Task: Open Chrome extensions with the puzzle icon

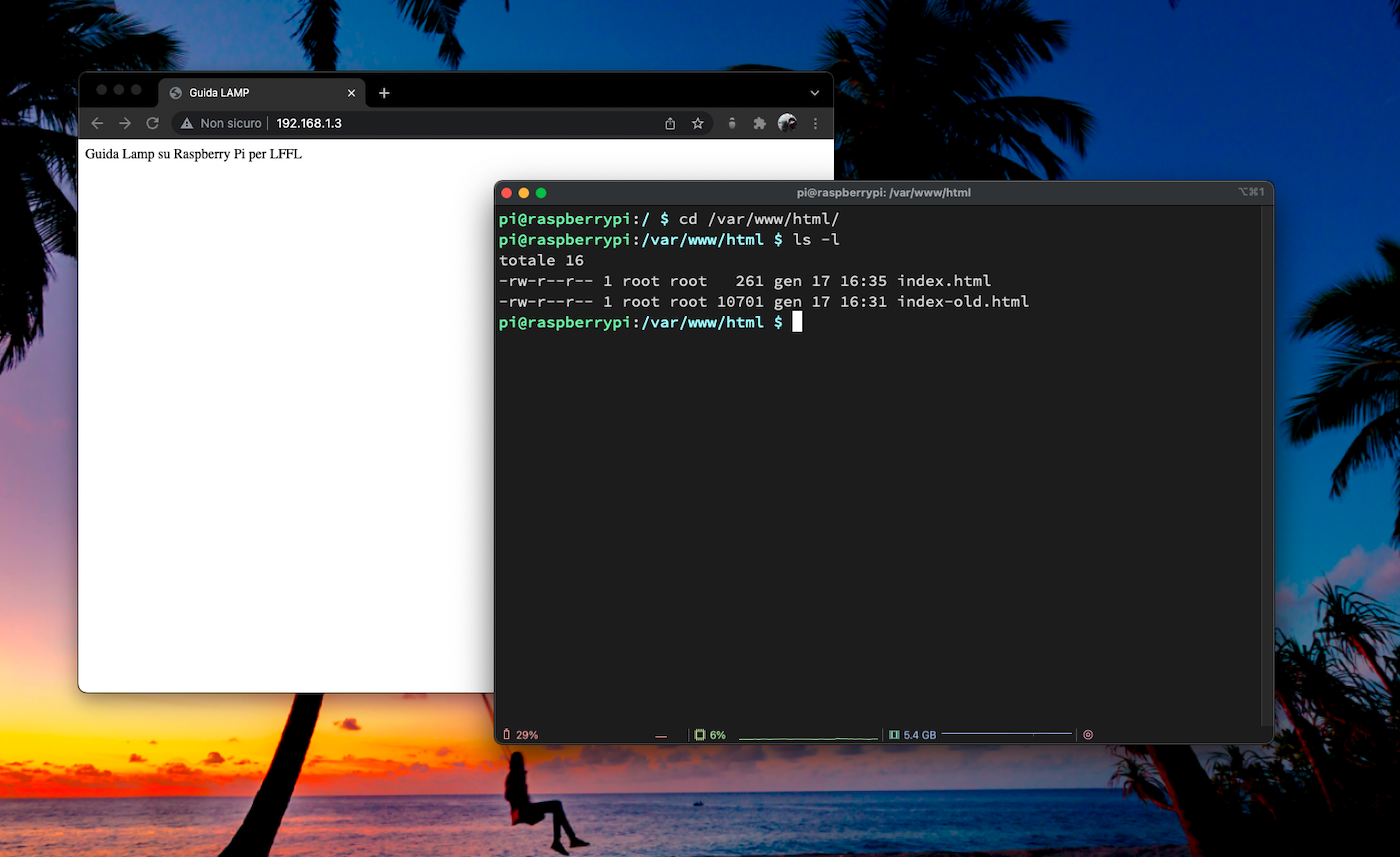Action: click(759, 123)
